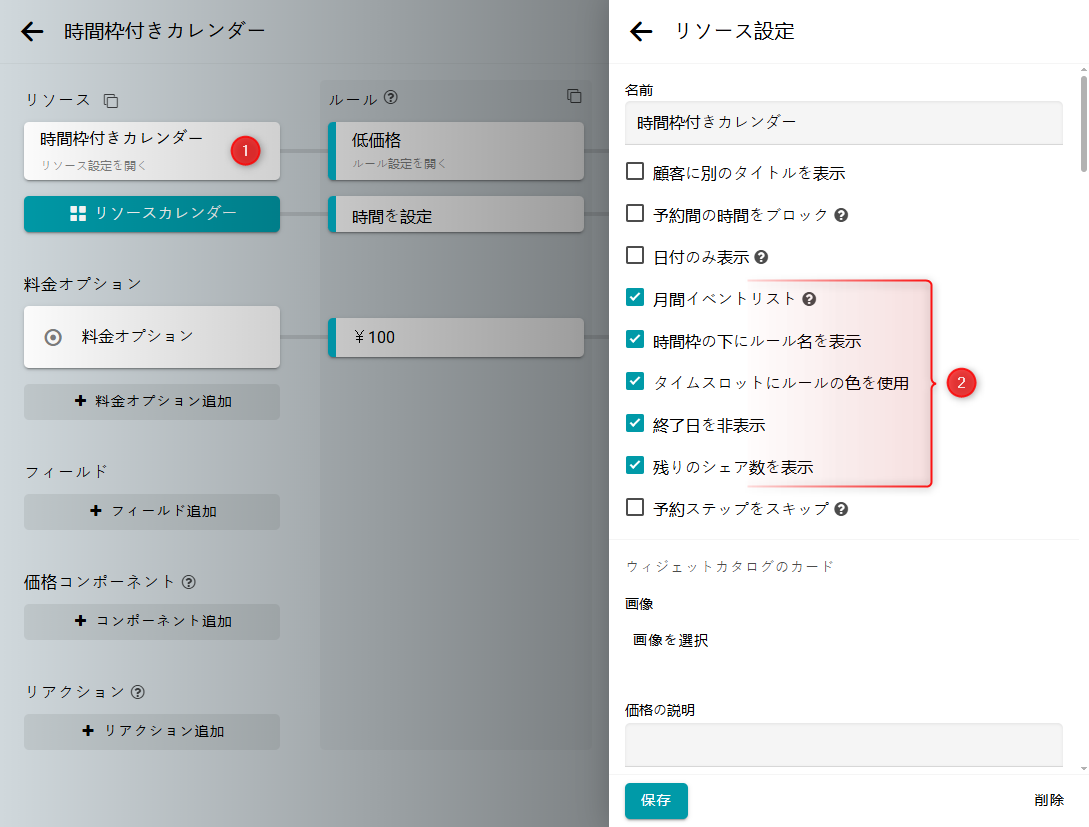
Task: Click the 価格の説明 text field
Action: pos(844,745)
